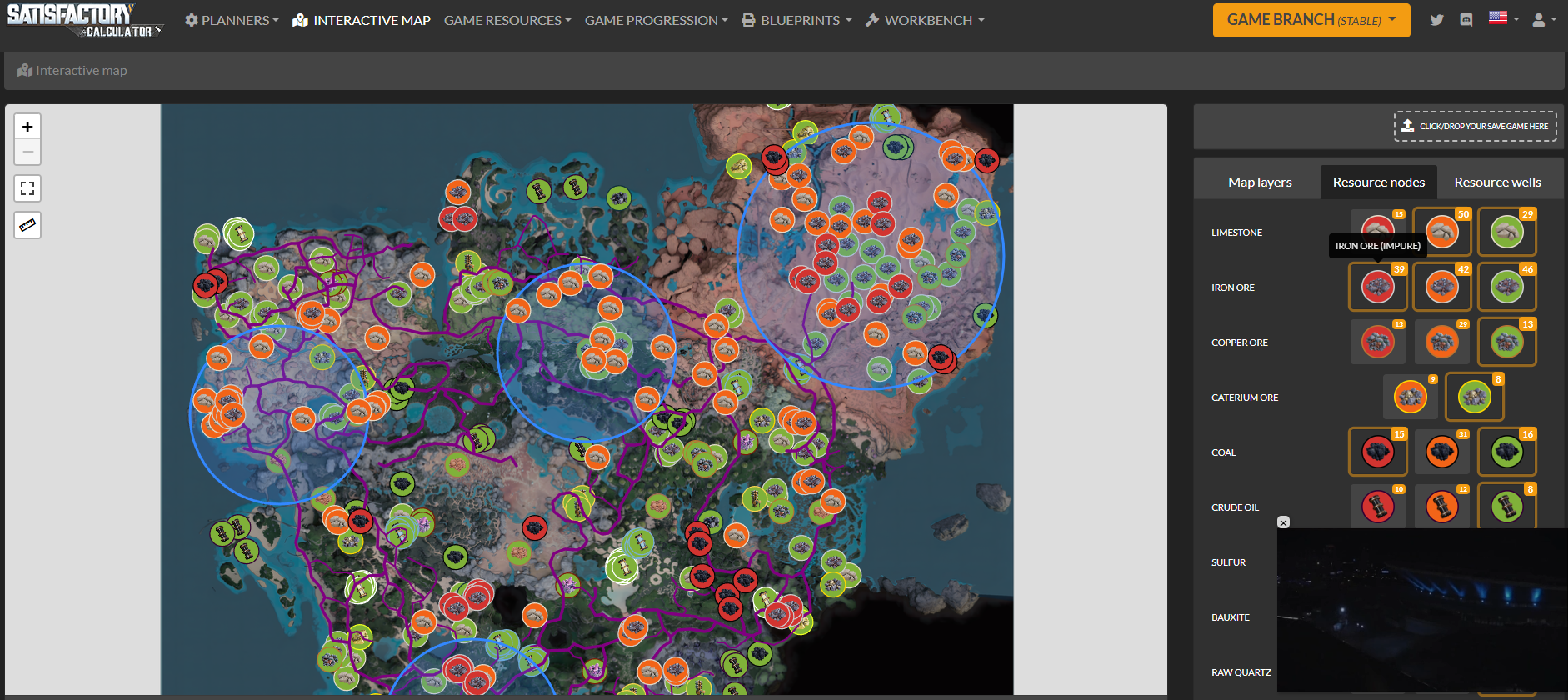The width and height of the screenshot is (1568, 700).
Task: Toggle impure iron ore nodes (39)
Action: point(1378,287)
